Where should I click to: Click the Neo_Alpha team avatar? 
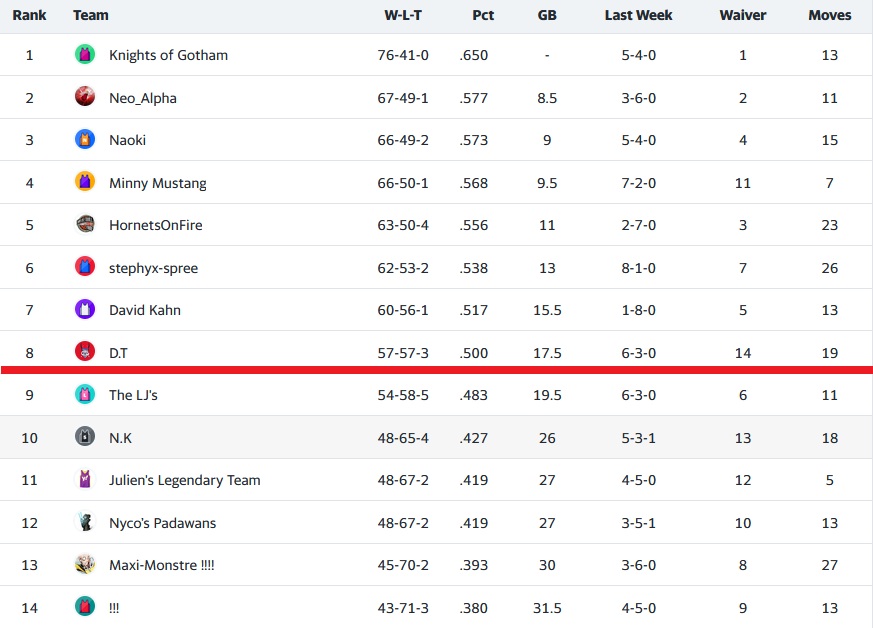click(85, 97)
